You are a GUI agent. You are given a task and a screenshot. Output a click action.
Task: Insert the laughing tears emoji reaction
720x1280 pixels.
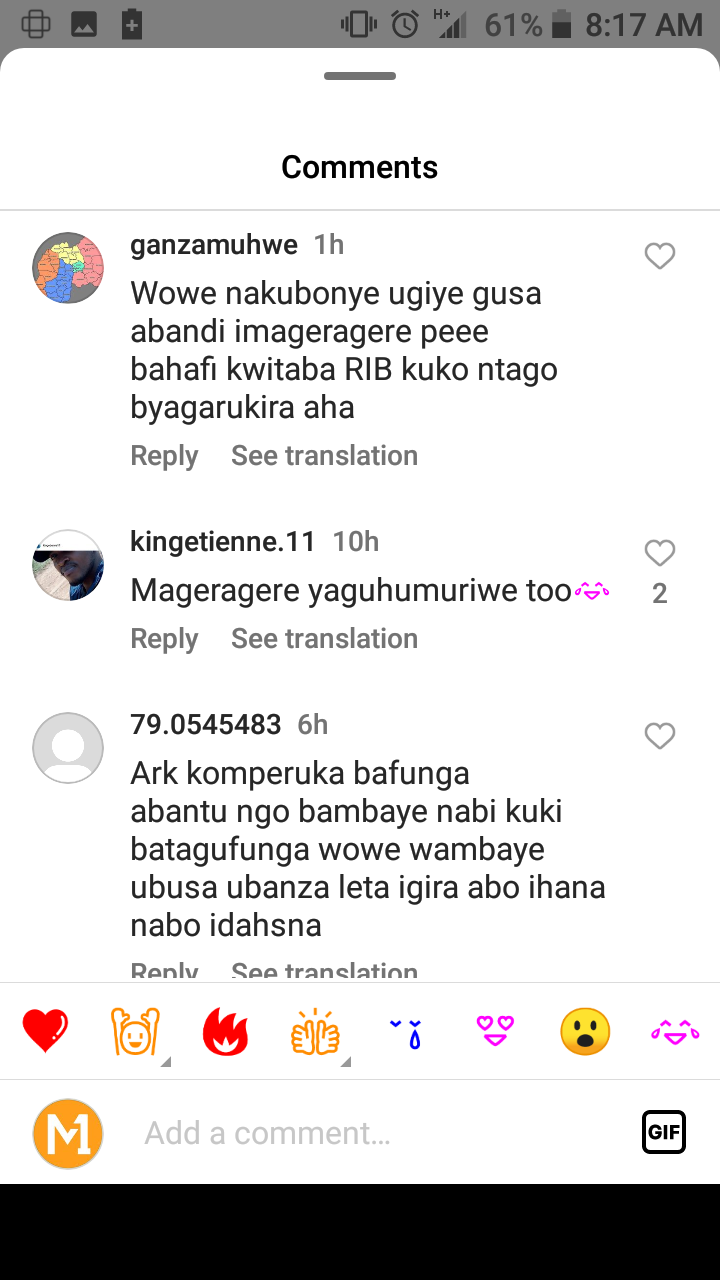675,1032
